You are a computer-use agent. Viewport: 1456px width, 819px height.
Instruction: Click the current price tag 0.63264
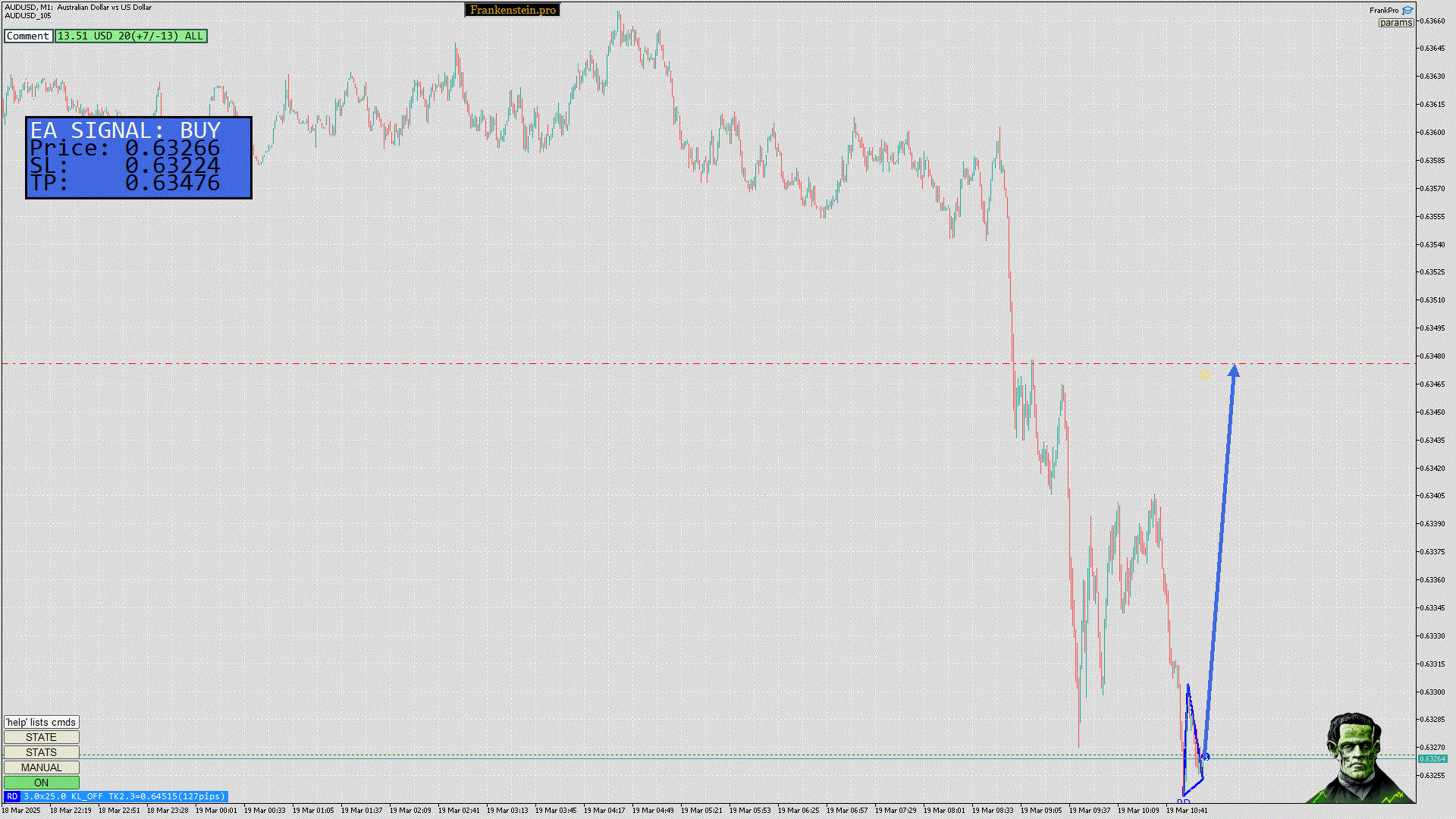pos(1432,759)
